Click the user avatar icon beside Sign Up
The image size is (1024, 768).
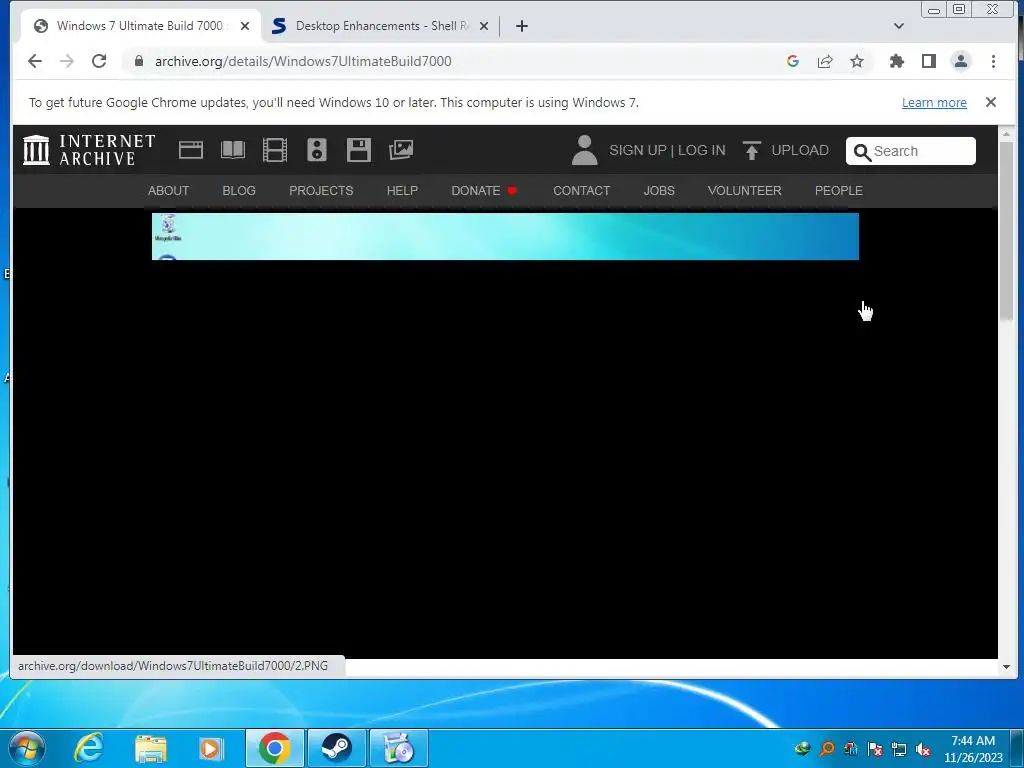584,150
